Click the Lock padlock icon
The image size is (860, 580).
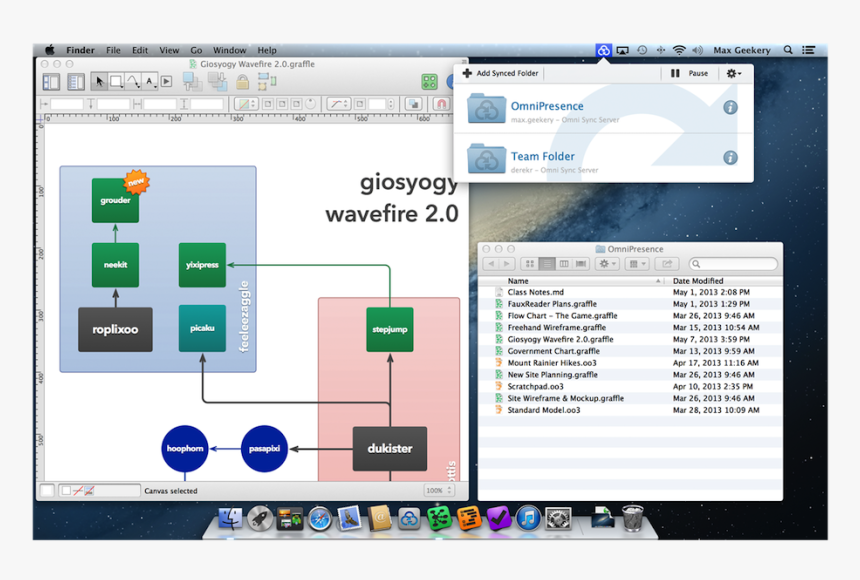click(242, 82)
